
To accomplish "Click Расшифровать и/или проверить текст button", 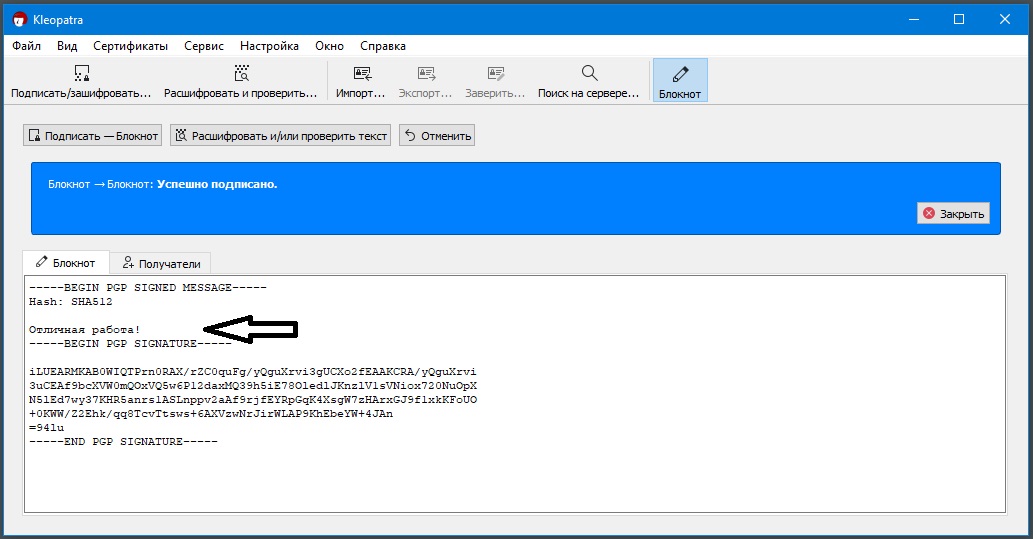I will point(281,136).
